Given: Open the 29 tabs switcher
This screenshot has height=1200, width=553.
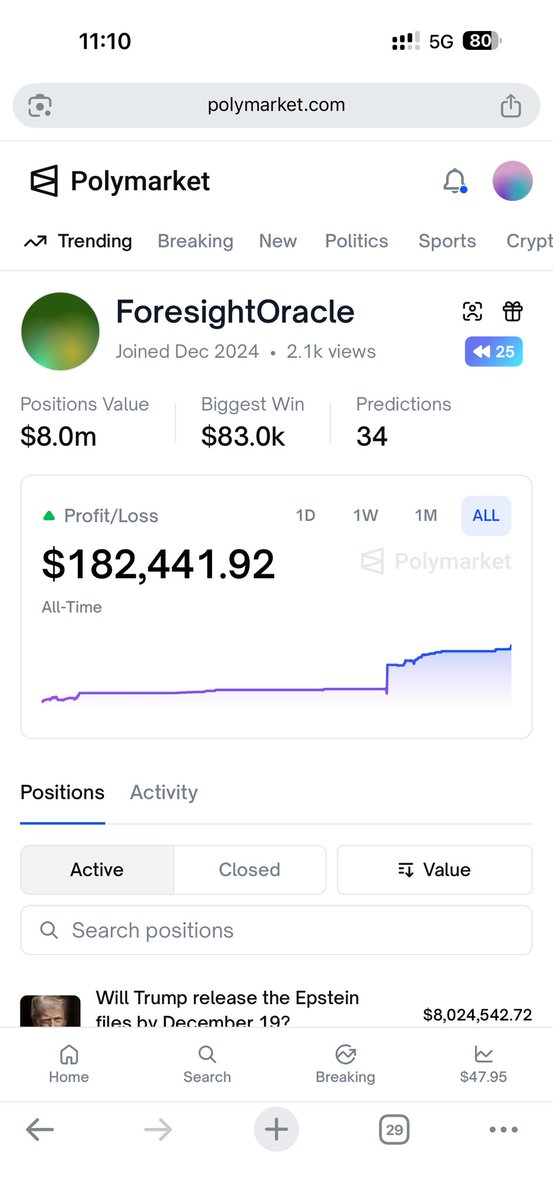Looking at the screenshot, I should pos(394,1130).
